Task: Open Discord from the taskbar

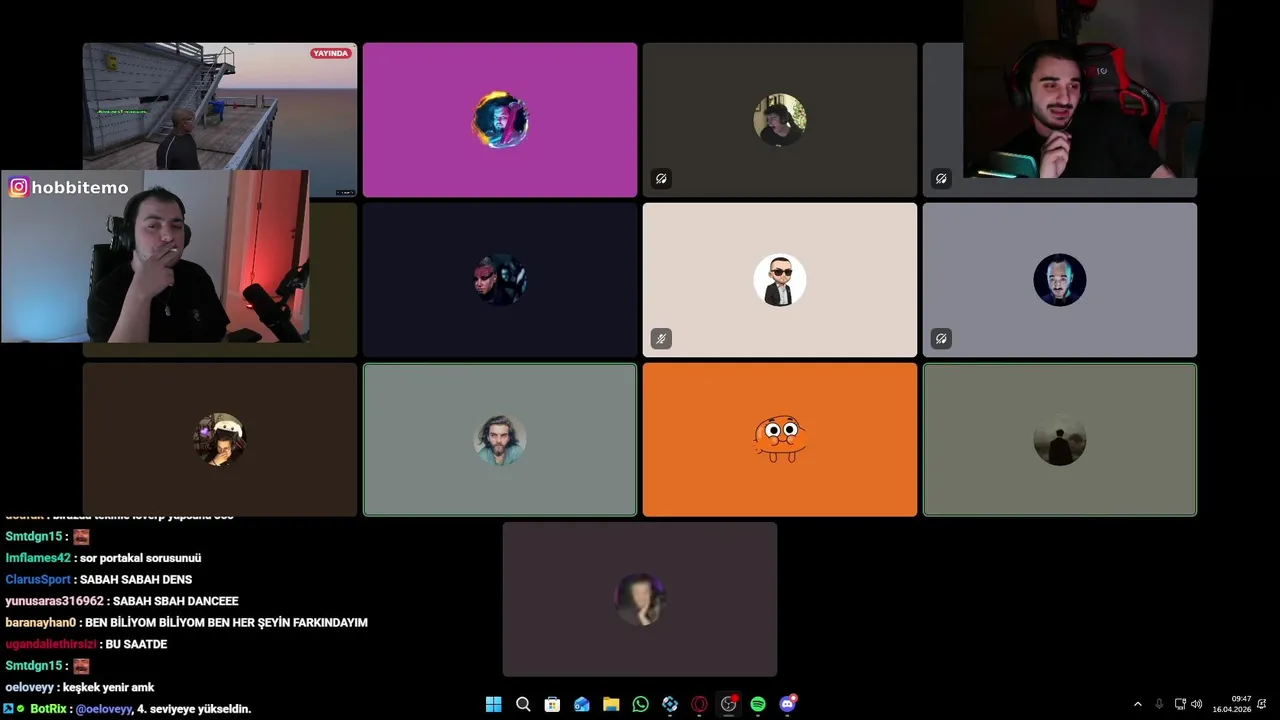Action: 787,704
